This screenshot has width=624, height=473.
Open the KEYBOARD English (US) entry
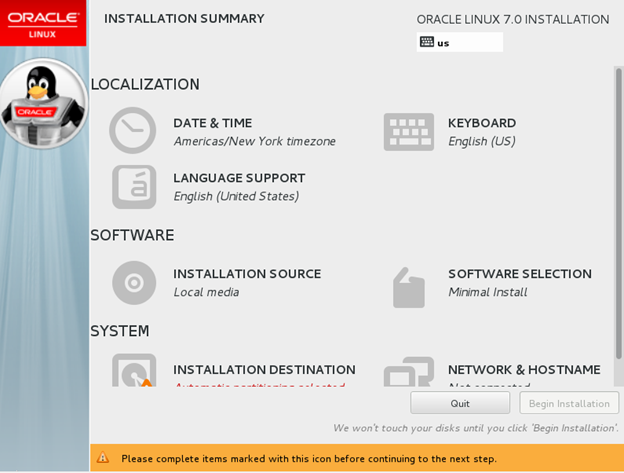point(481,132)
